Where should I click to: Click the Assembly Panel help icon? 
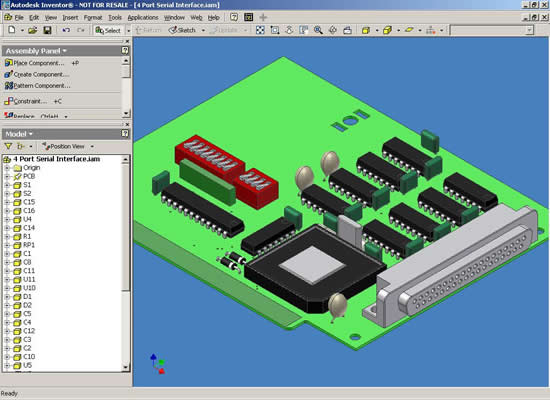(125, 51)
